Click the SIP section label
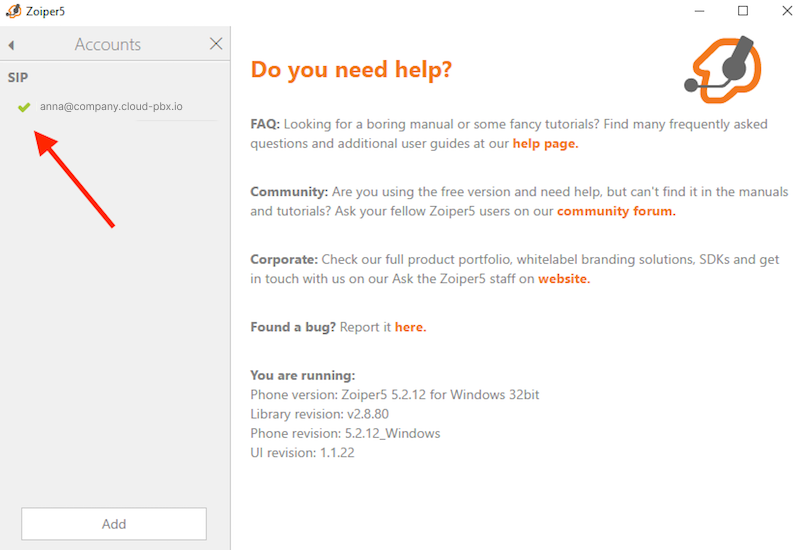The height and width of the screenshot is (550, 800). pos(18,77)
